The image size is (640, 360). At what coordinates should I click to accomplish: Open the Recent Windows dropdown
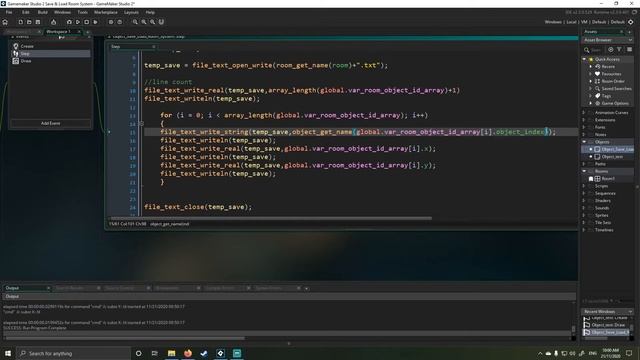tap(630, 311)
